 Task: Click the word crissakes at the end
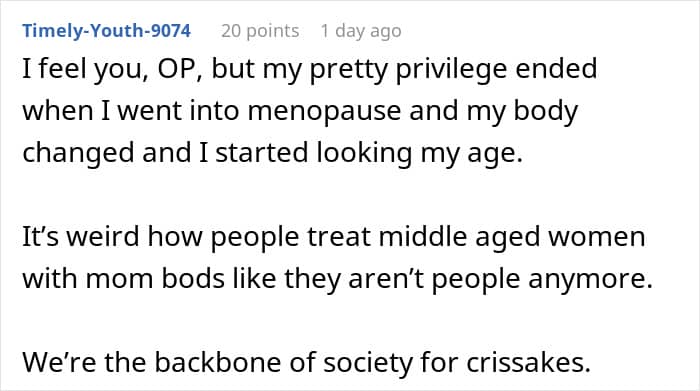tap(529, 362)
